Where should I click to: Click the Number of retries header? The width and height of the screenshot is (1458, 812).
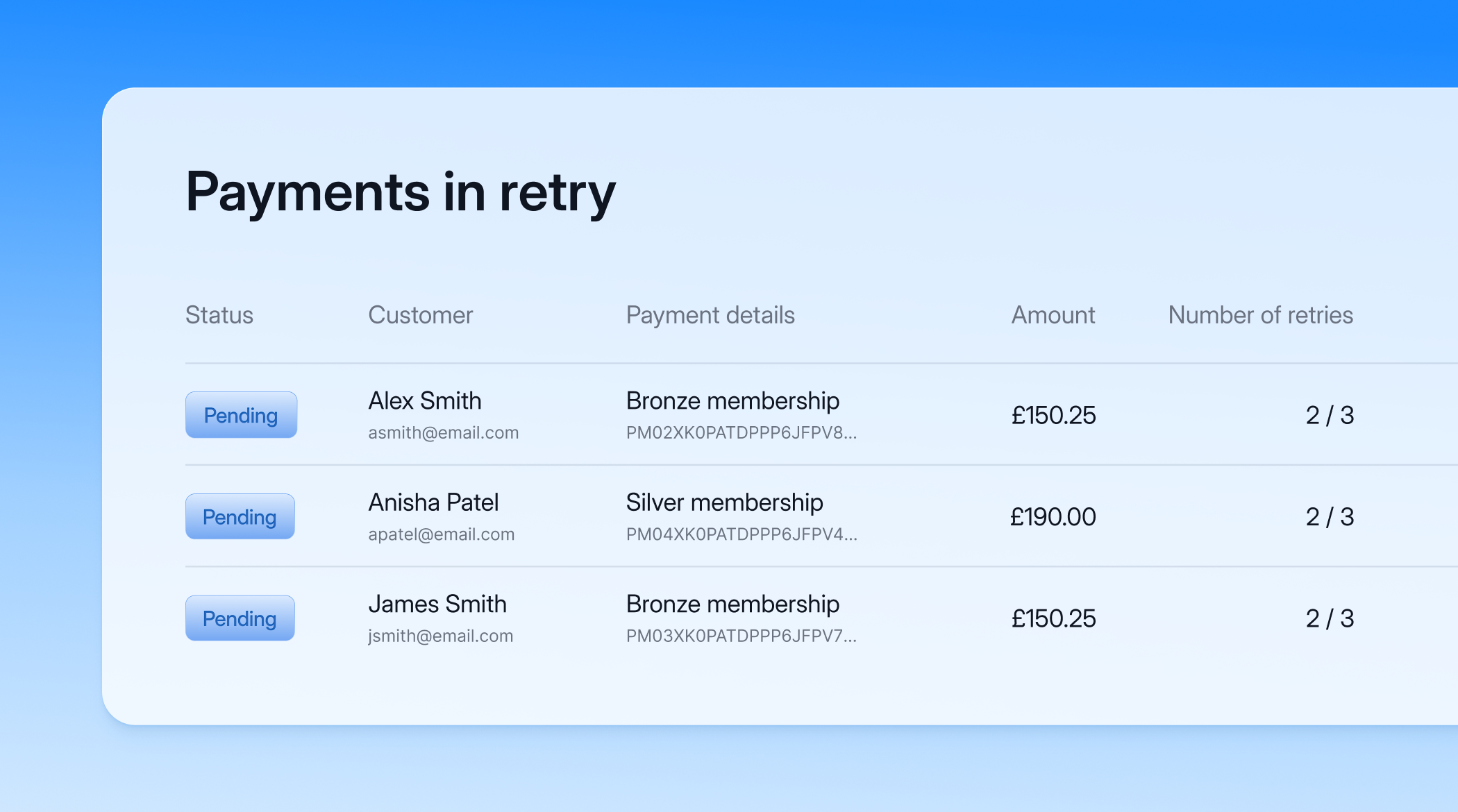point(1261,315)
